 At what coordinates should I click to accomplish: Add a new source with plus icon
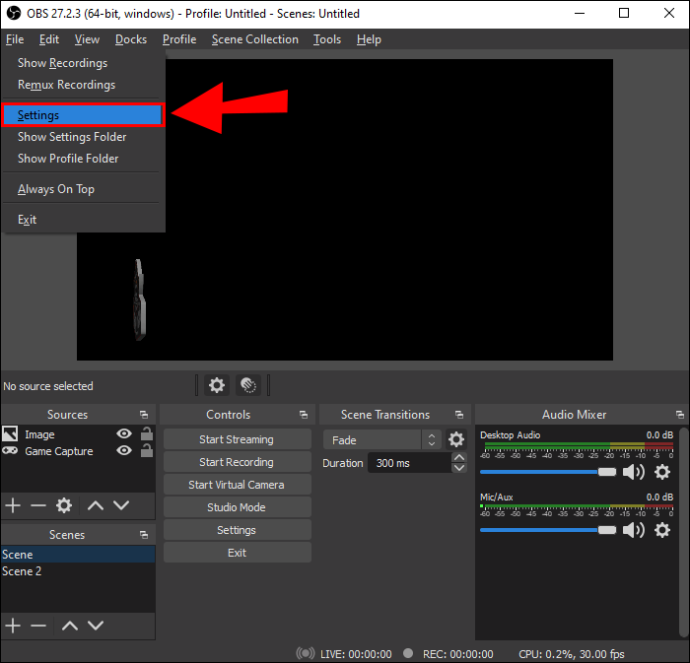(13, 505)
